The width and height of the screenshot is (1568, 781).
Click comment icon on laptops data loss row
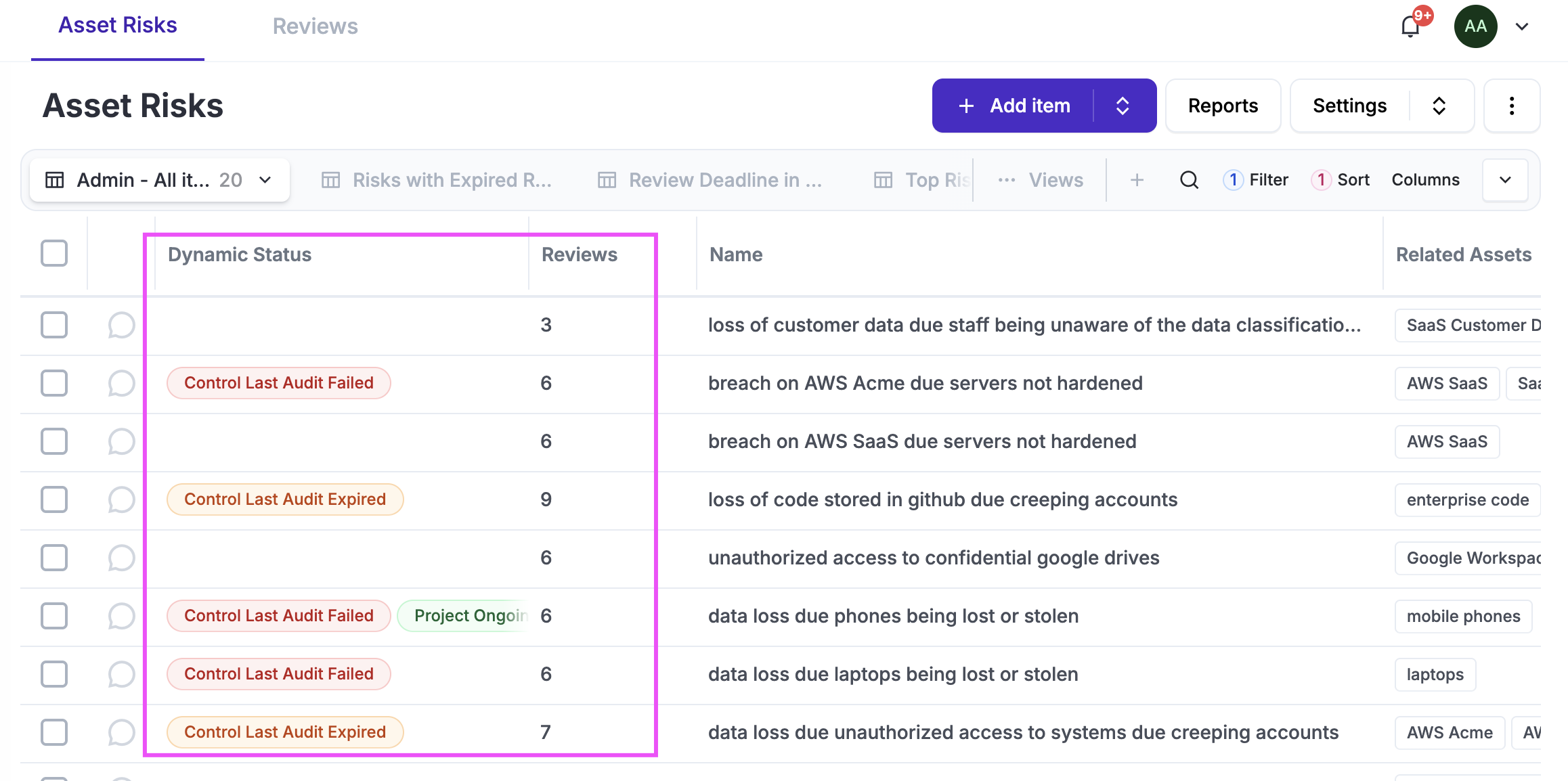coord(121,674)
